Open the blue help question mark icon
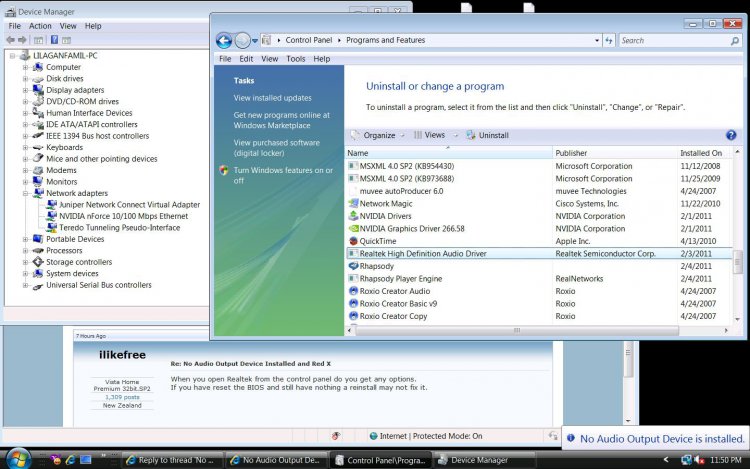 731,135
